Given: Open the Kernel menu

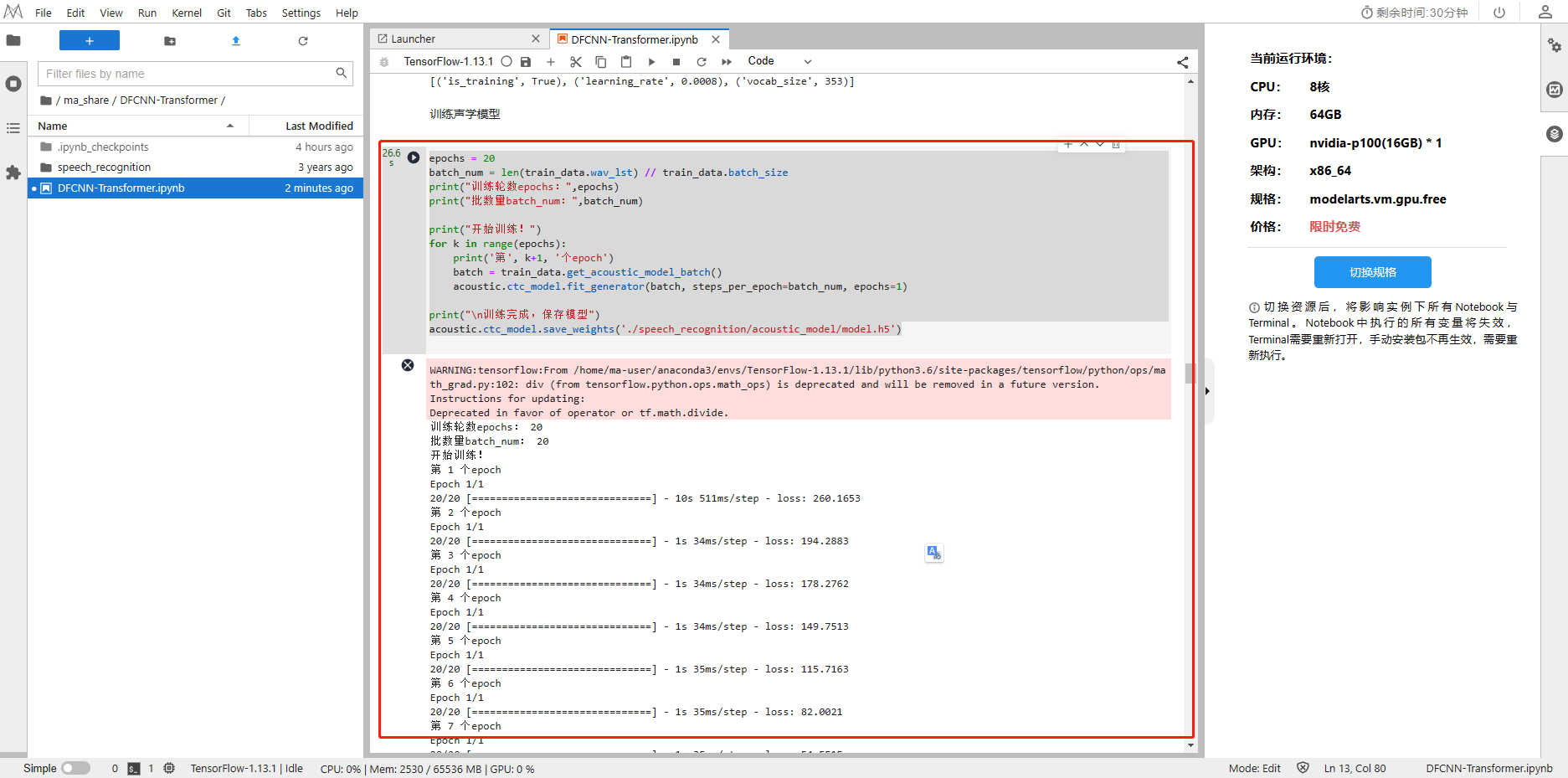Looking at the screenshot, I should coord(187,13).
